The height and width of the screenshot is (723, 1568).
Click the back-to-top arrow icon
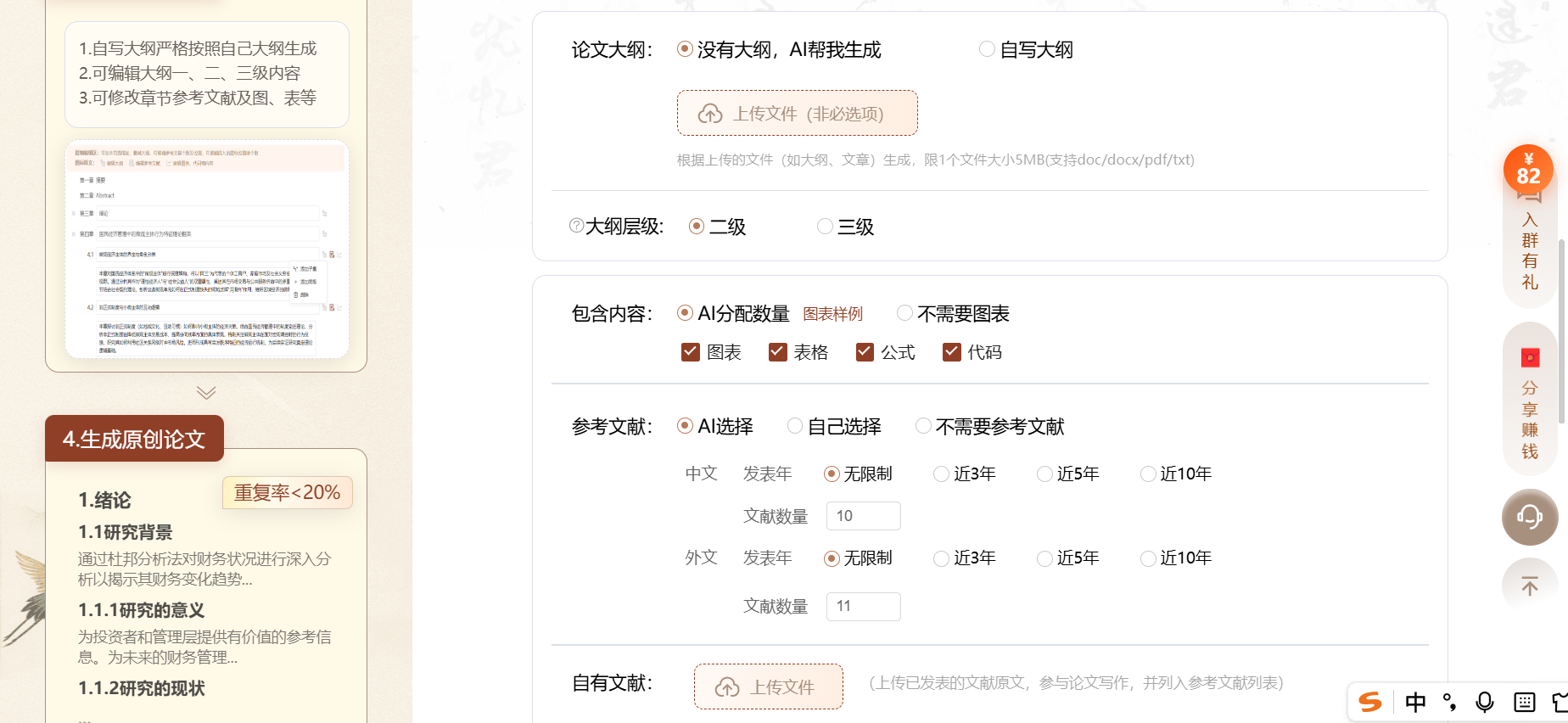pos(1530,586)
